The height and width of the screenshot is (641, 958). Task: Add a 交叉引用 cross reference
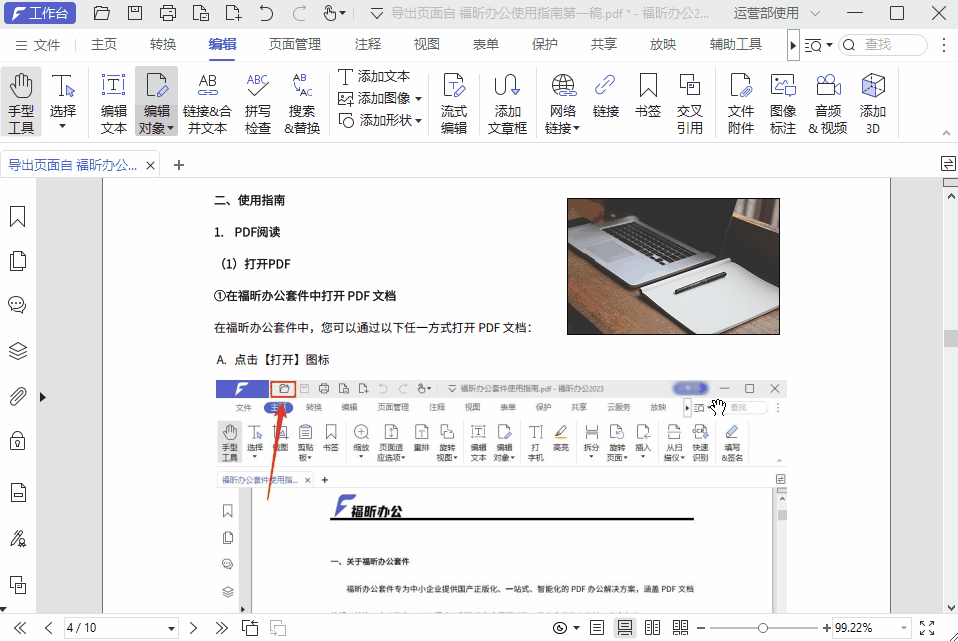pos(690,99)
